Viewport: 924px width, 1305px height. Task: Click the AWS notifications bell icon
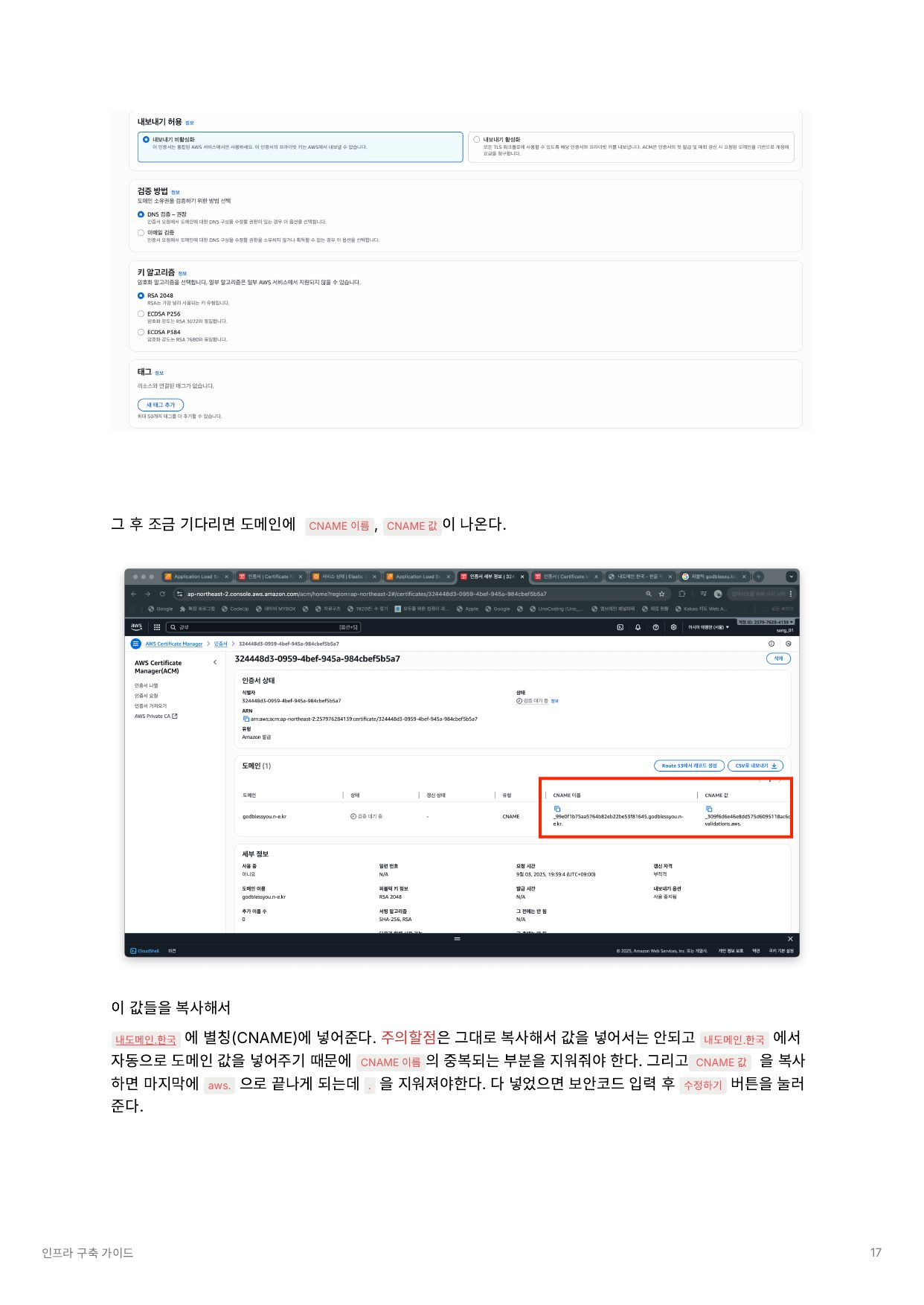click(638, 627)
